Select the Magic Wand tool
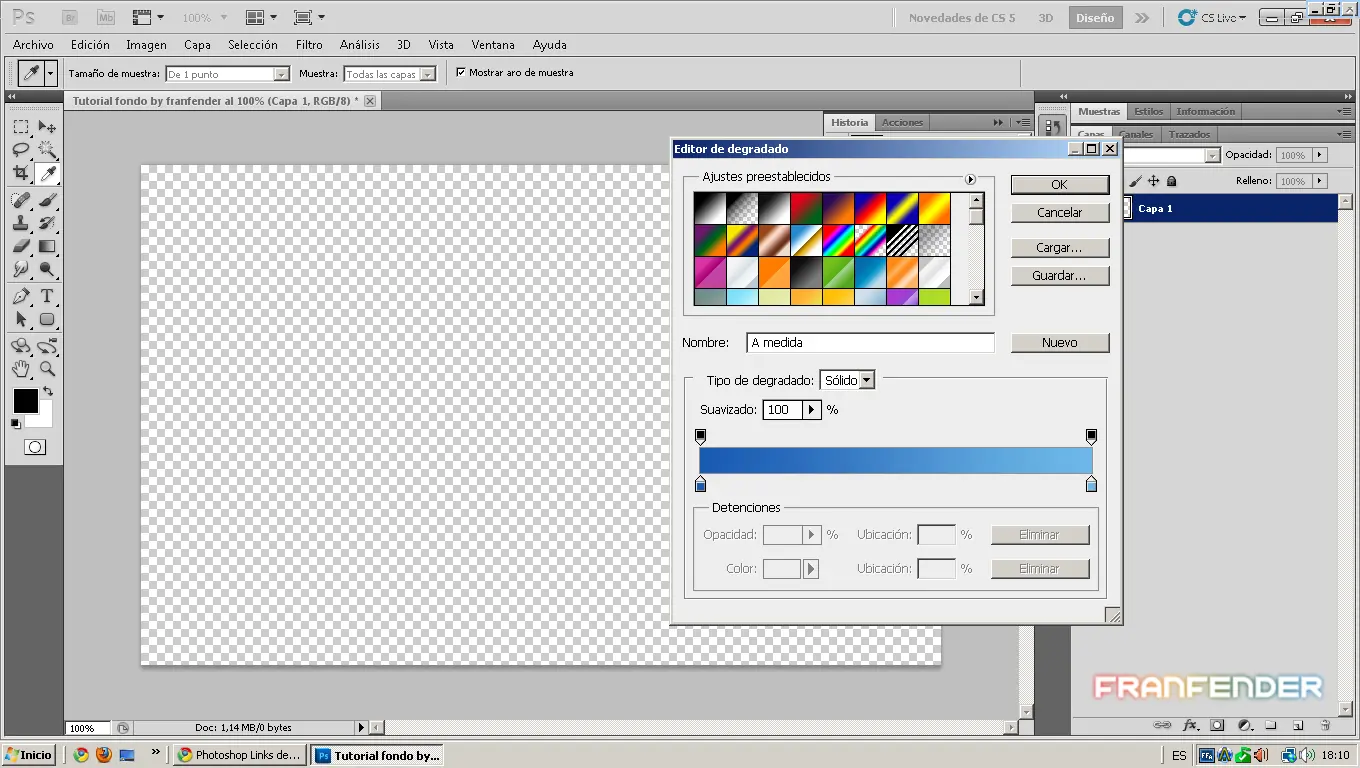Viewport: 1360px width, 768px height. click(47, 150)
